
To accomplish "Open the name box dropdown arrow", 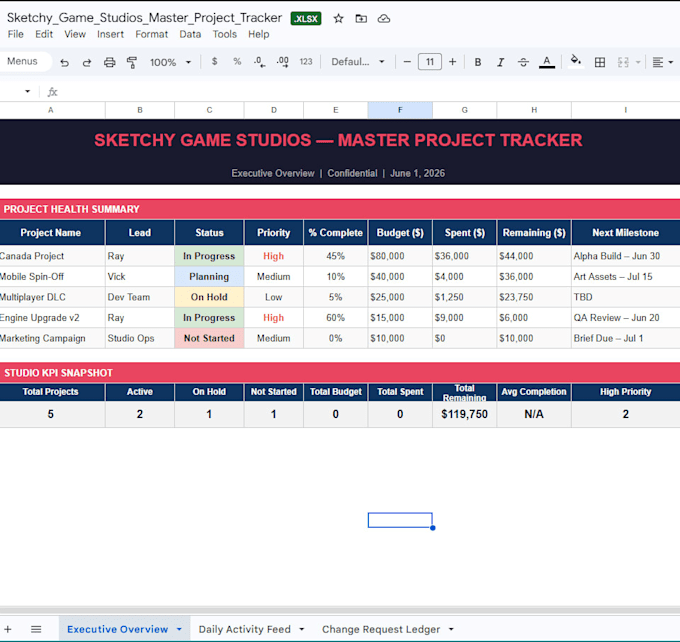I will (x=27, y=92).
